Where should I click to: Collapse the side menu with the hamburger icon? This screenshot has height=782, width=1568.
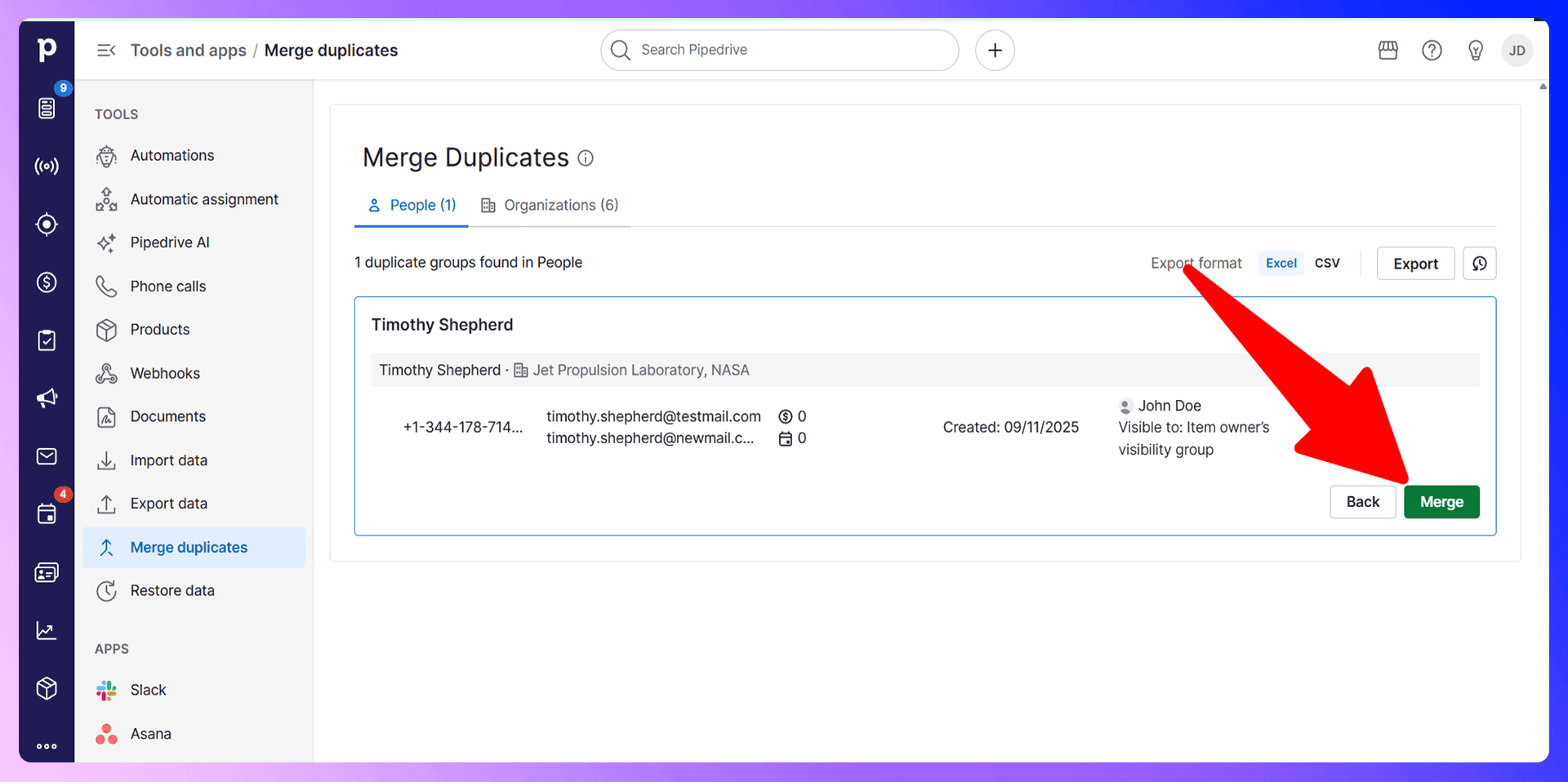click(106, 51)
